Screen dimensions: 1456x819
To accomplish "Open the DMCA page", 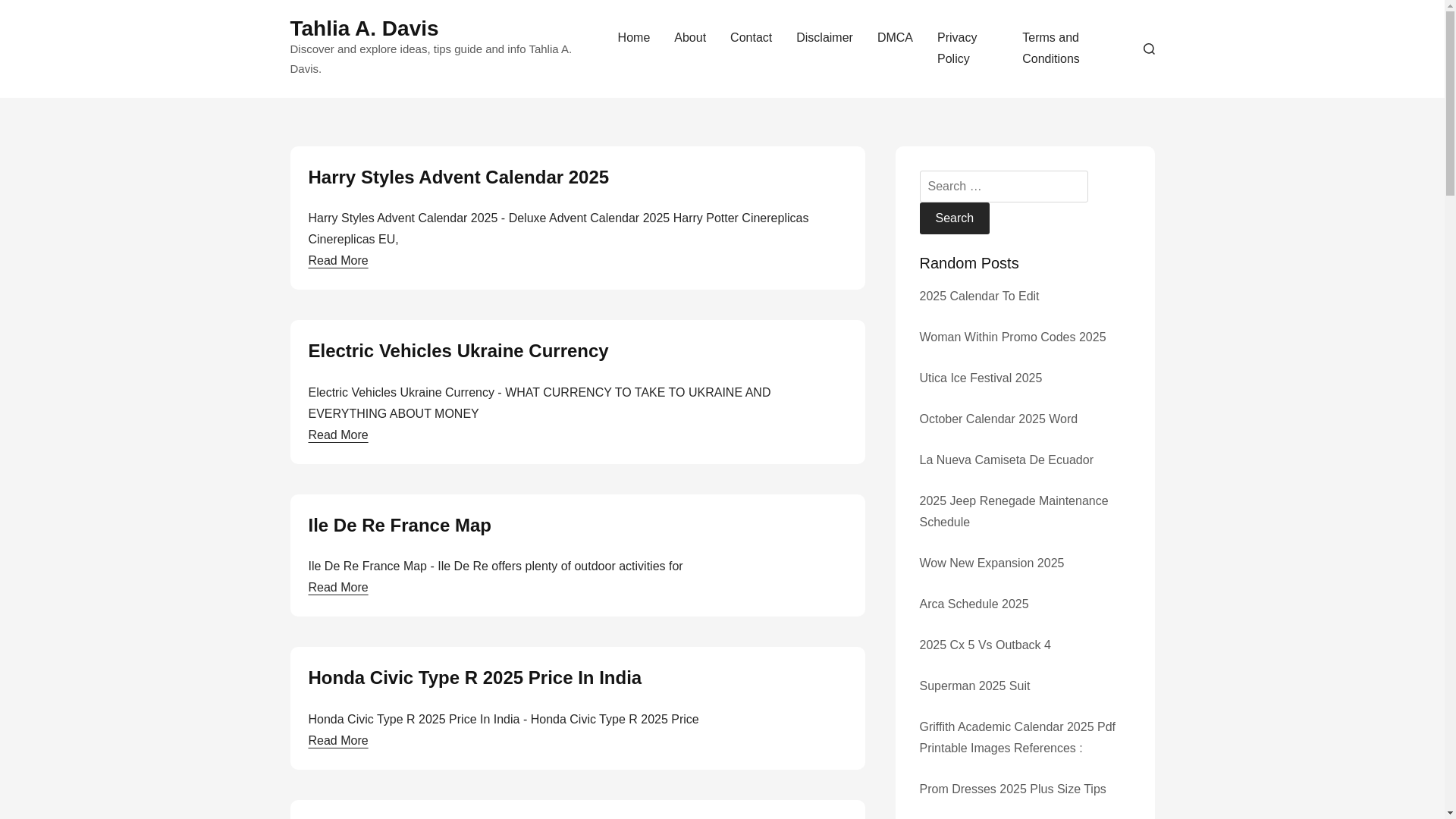I will [x=894, y=38].
